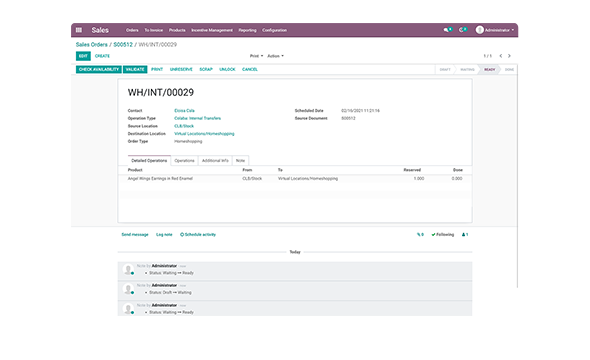Open the activities clock icon in navbar
This screenshot has width=590, height=360.
(x=462, y=30)
